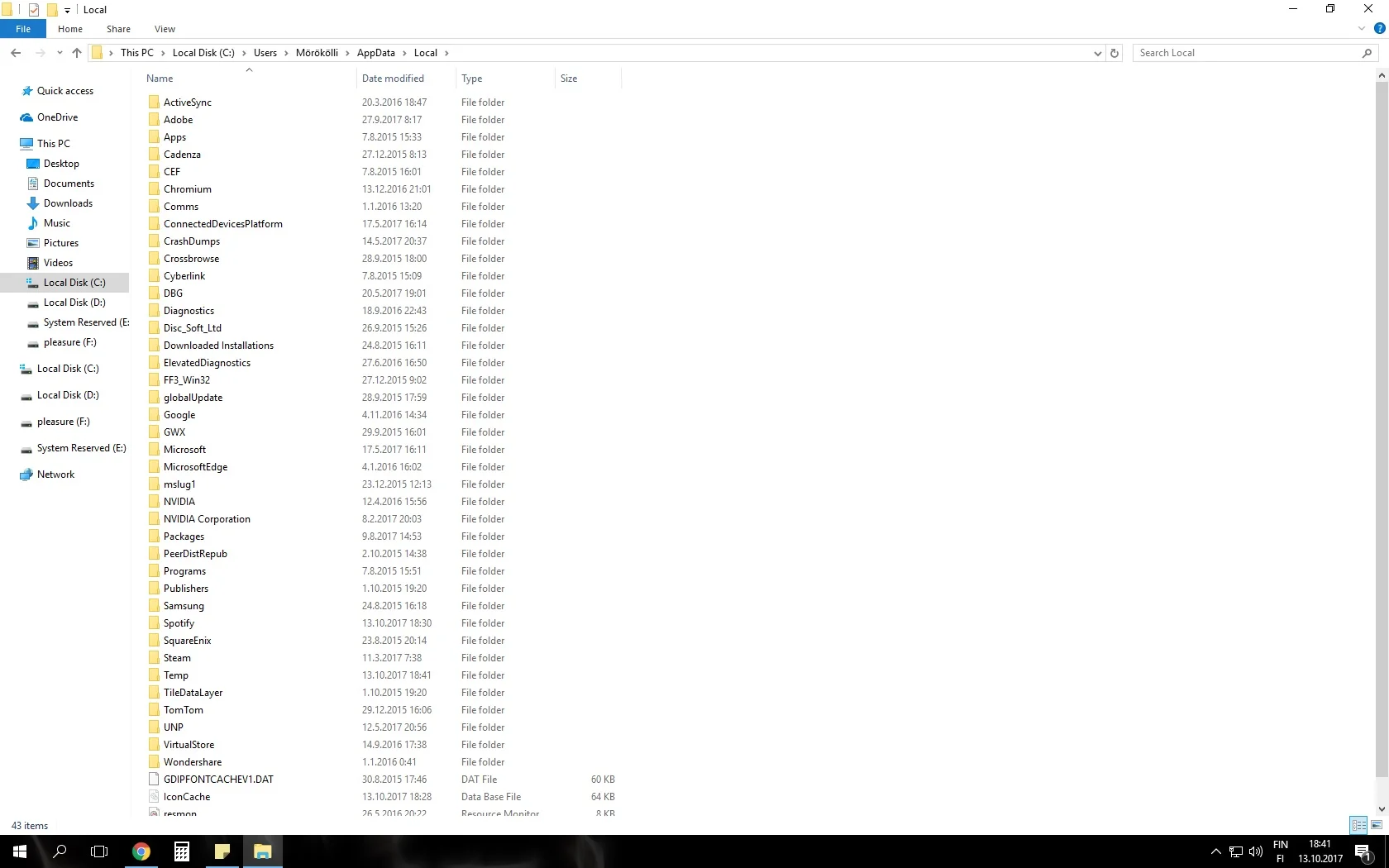This screenshot has height=868, width=1389.
Task: Switch to large icons view layout
Action: 1377,825
